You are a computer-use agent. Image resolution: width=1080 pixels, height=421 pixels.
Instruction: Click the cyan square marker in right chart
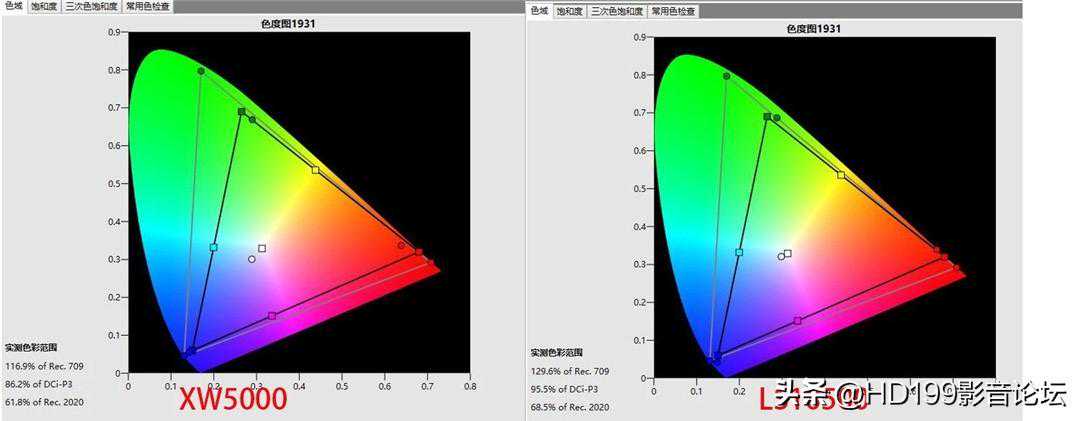tap(739, 252)
